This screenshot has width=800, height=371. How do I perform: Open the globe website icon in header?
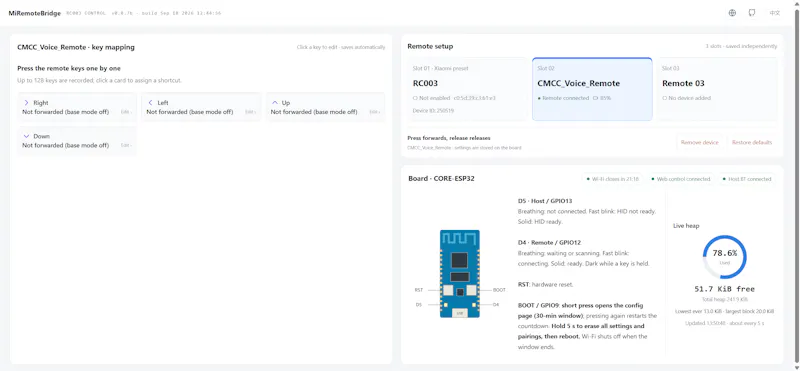732,13
